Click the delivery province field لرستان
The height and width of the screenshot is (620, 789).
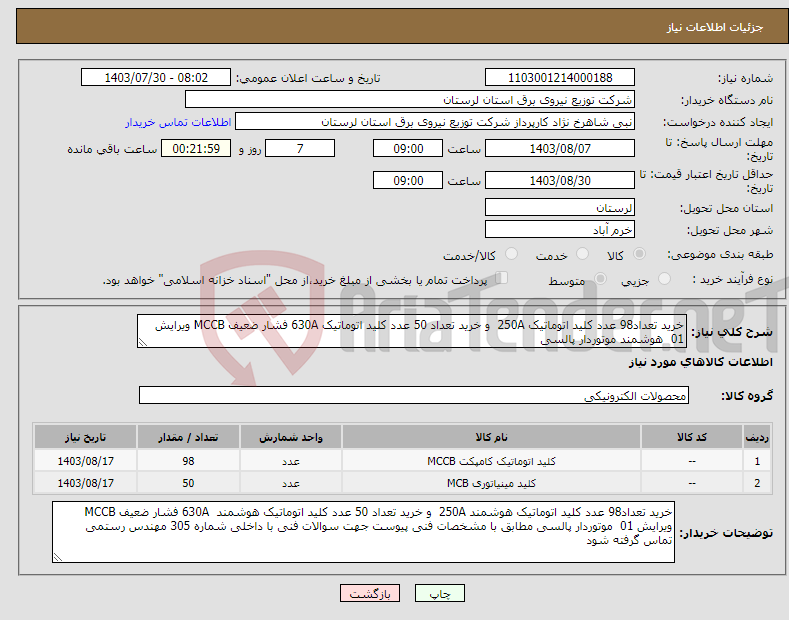560,207
